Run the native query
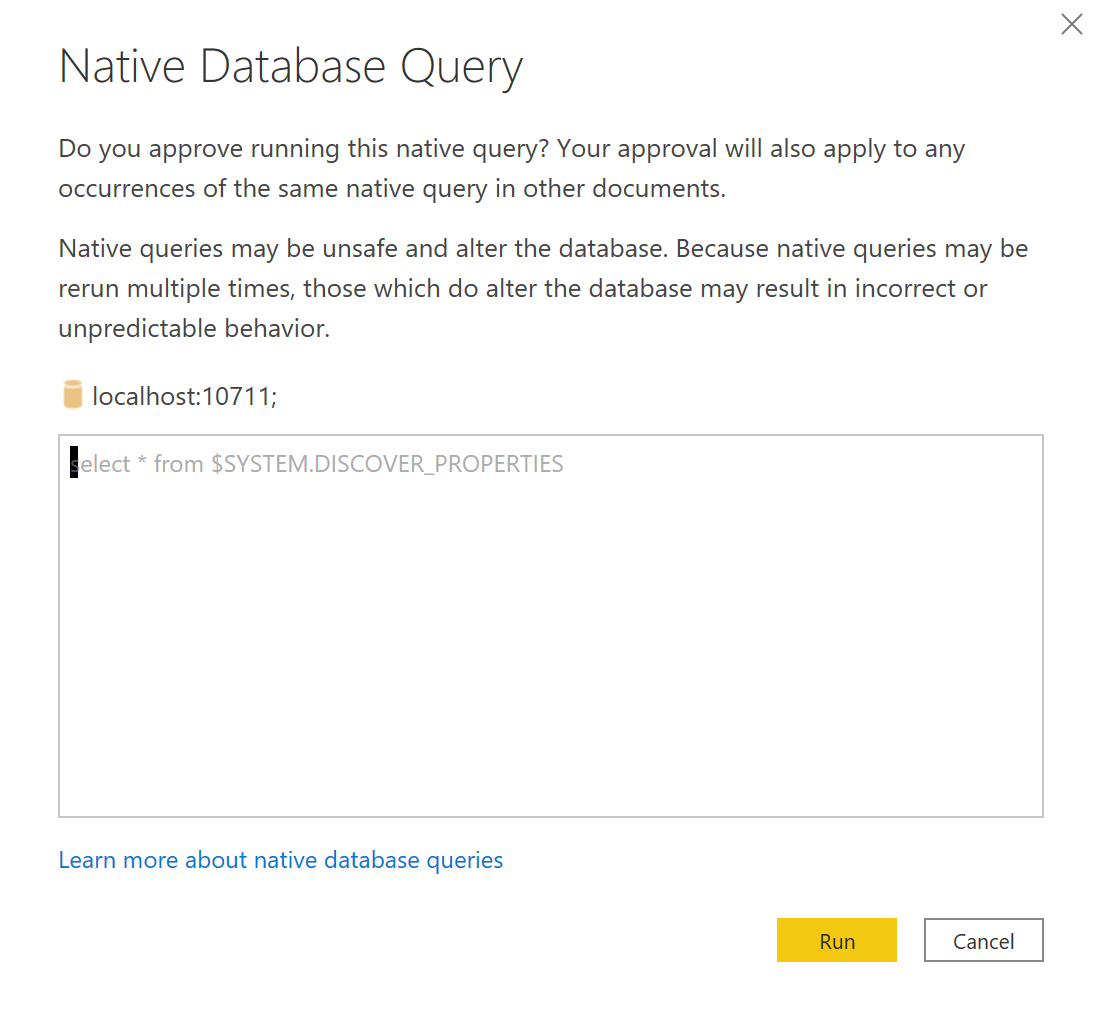The height and width of the screenshot is (1022, 1104). [836, 940]
